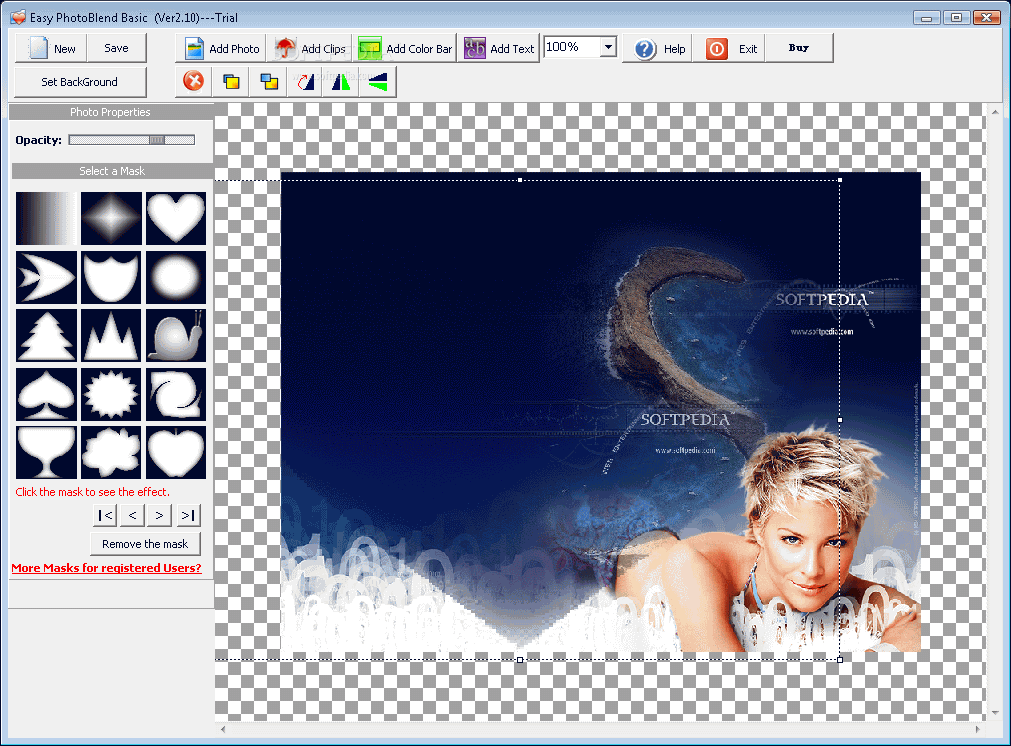The width and height of the screenshot is (1011, 746).
Task: Pick the spade-shaped mask
Action: [x=46, y=394]
